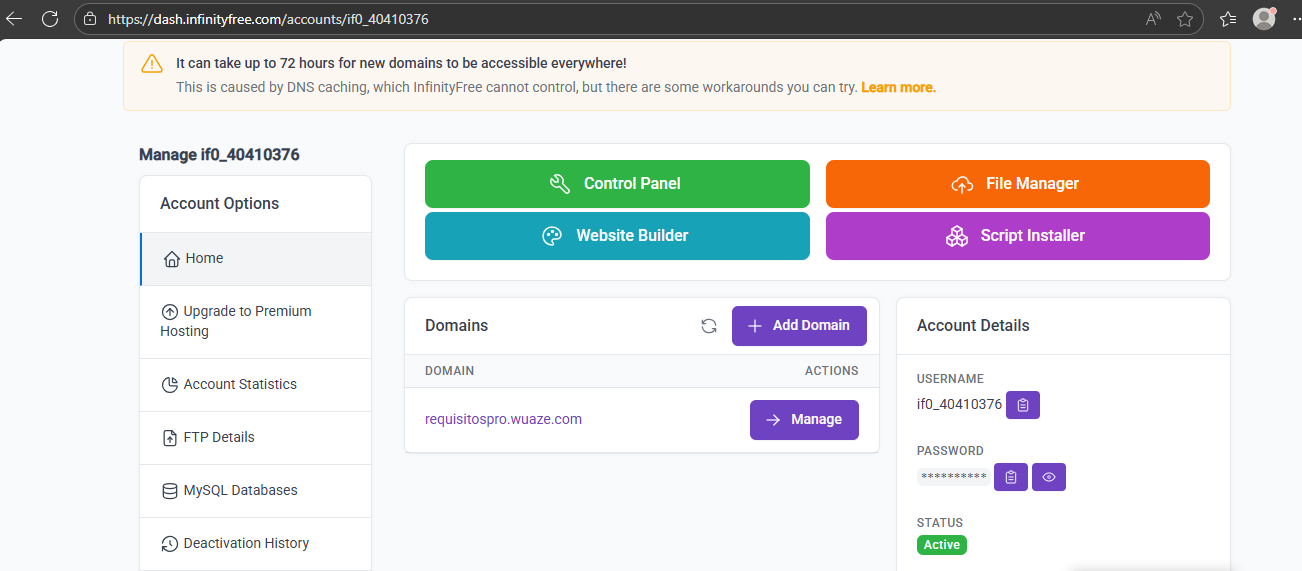View site information lock icon
Screen dimensions: 1302x571
click(x=90, y=19)
